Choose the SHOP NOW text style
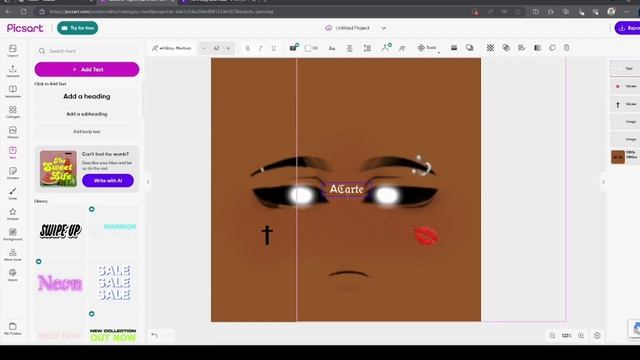 60,336
